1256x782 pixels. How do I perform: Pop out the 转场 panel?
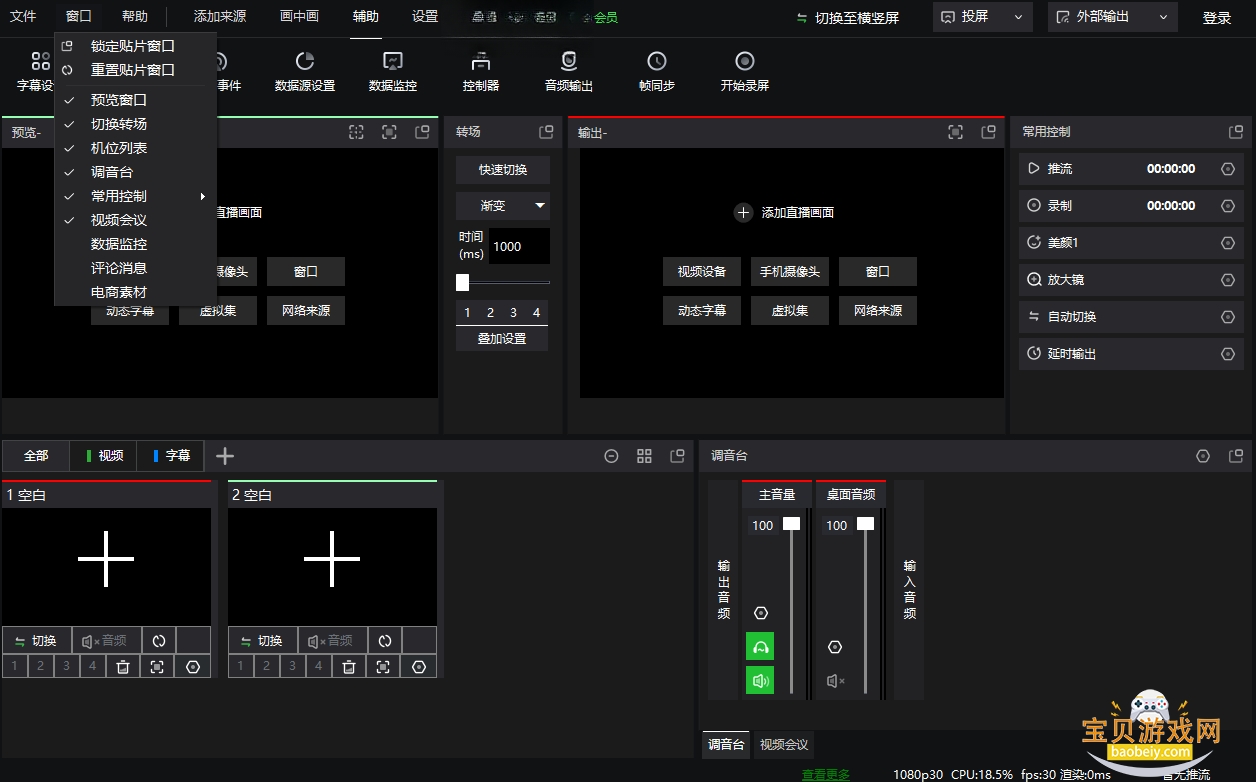pyautogui.click(x=546, y=132)
